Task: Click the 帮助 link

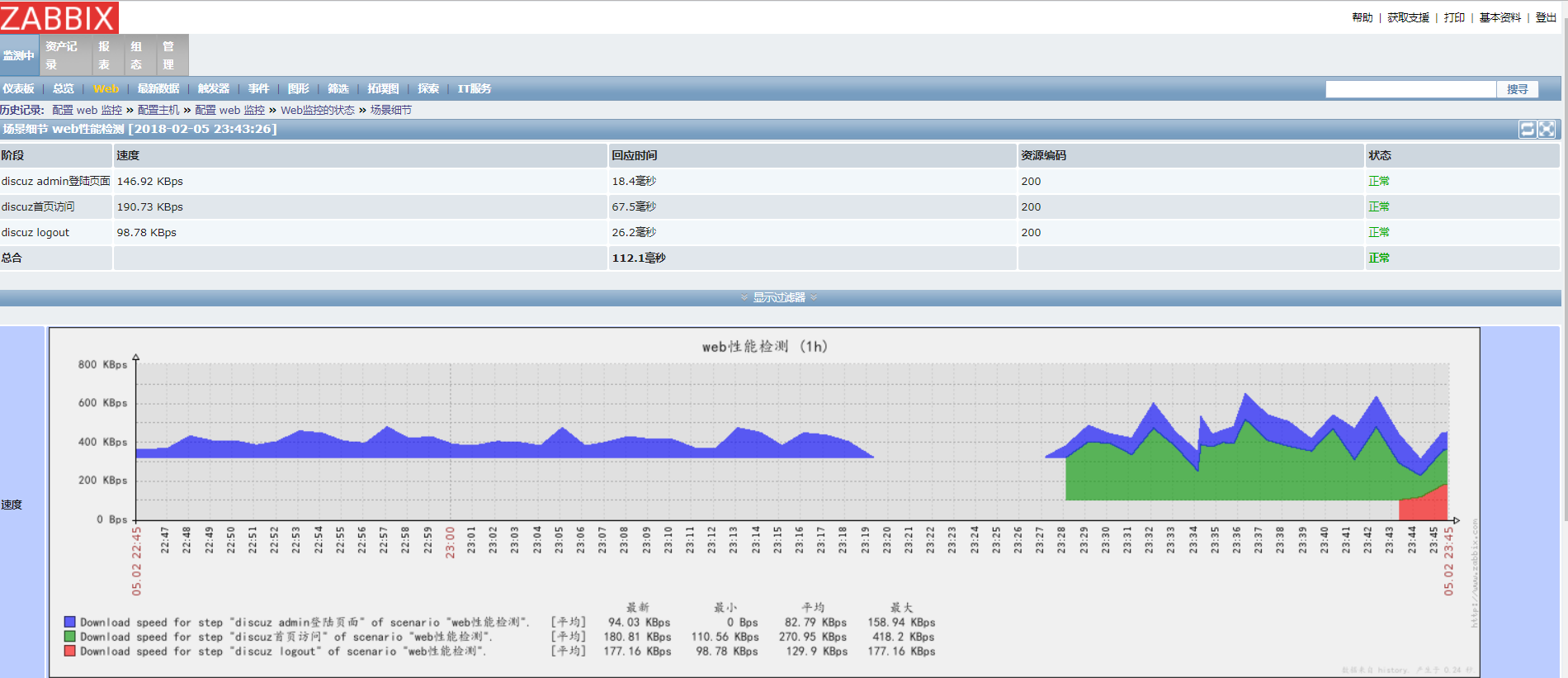Action: (1363, 17)
